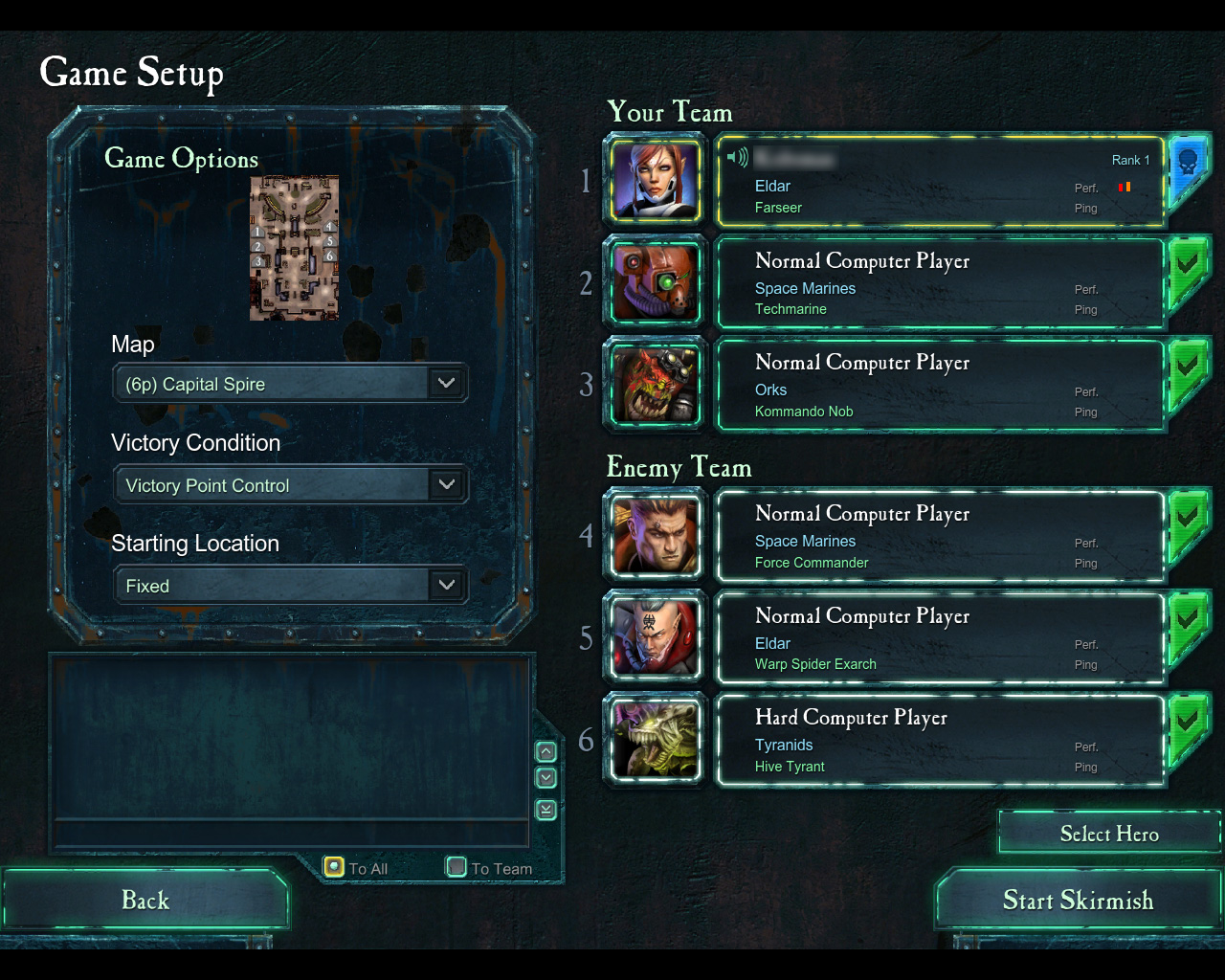
Task: Click the Normal Computer Player Orks slot
Action: (940, 385)
